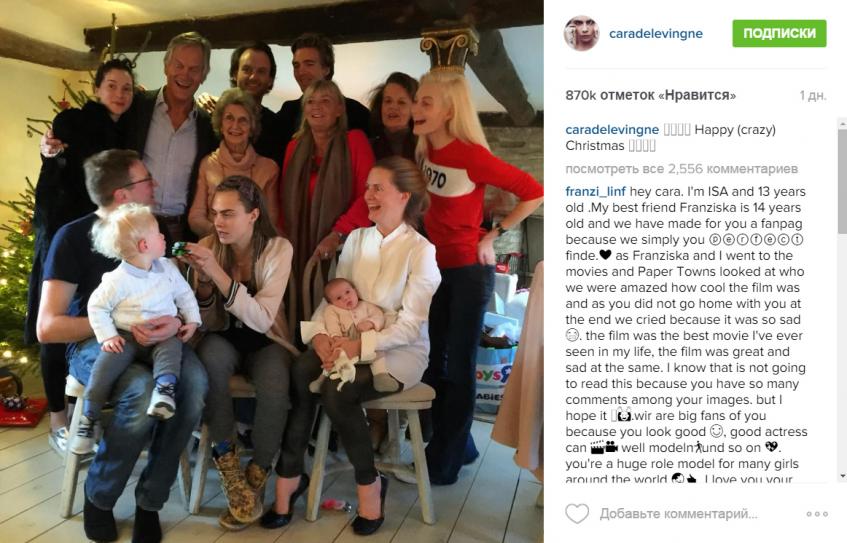Image resolution: width=847 pixels, height=543 pixels.
Task: Click the caradelevingne name in the caption
Action: click(612, 130)
